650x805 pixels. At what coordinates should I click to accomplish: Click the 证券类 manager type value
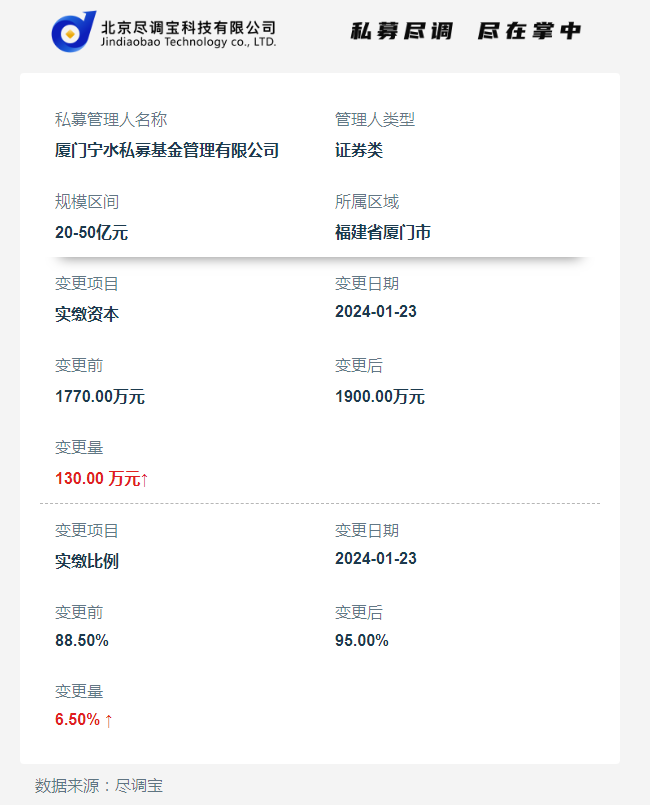(359, 151)
